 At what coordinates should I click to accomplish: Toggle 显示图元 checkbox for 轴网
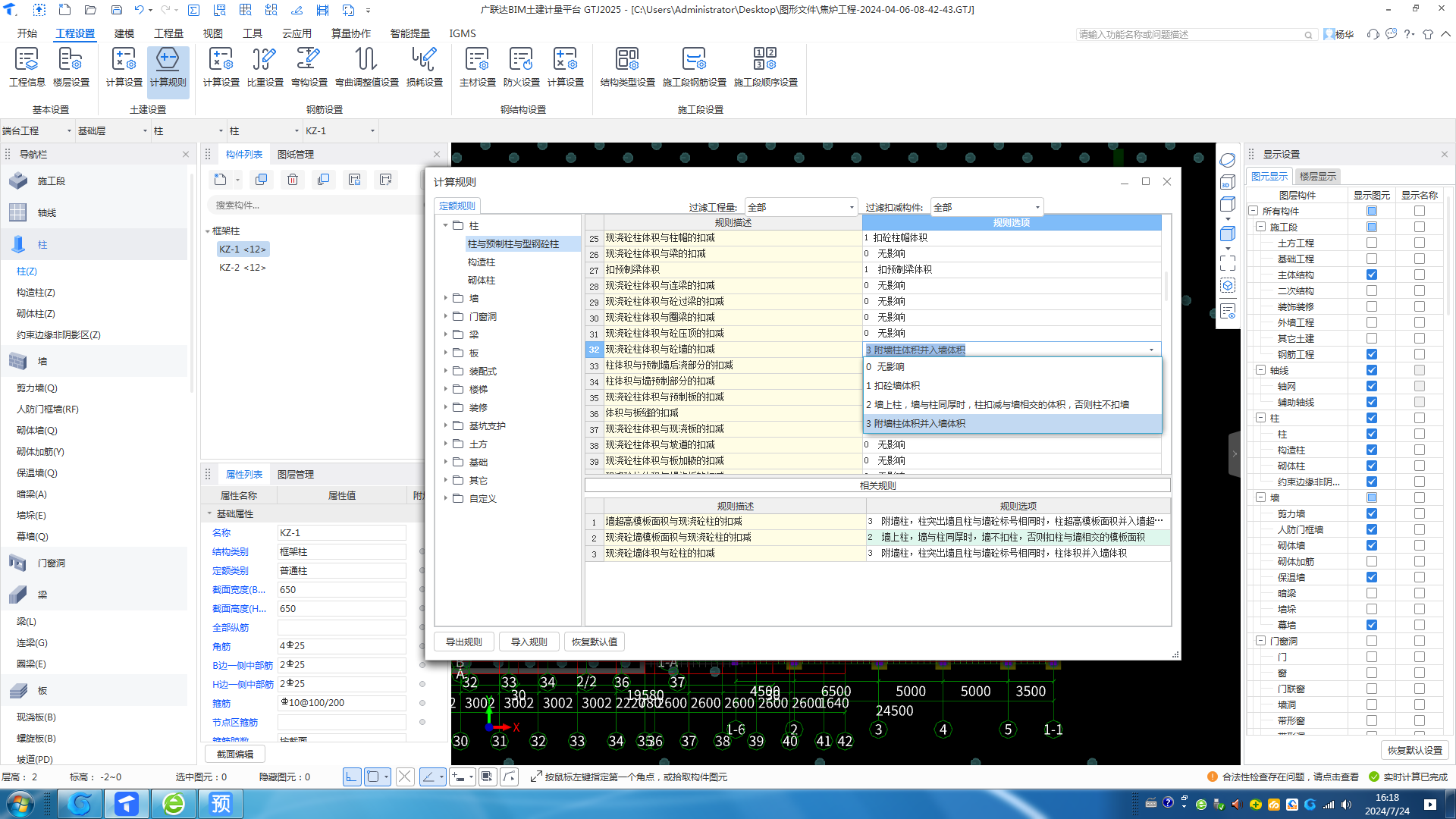[1372, 386]
